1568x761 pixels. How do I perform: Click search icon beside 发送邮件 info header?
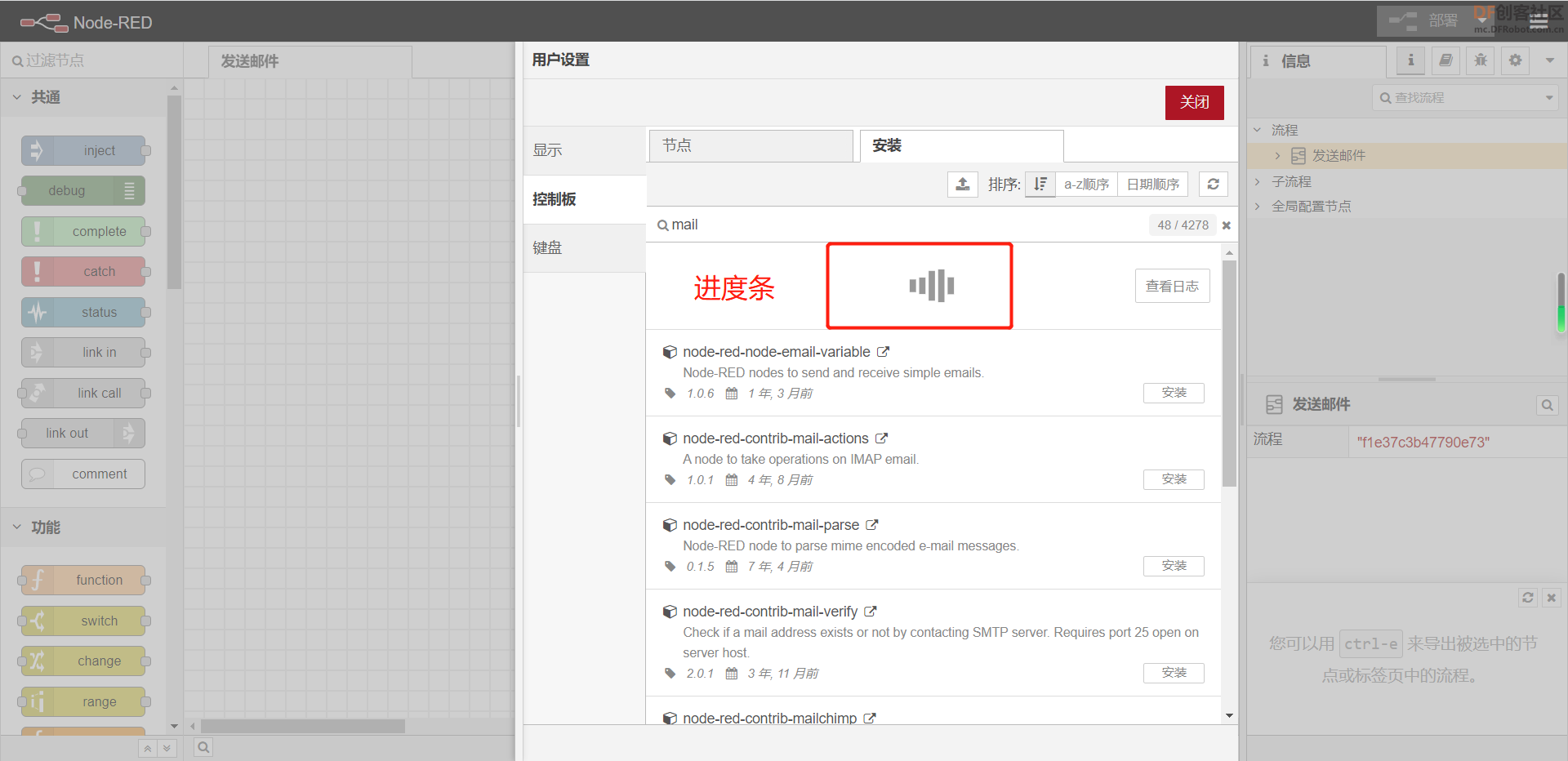point(1547,404)
